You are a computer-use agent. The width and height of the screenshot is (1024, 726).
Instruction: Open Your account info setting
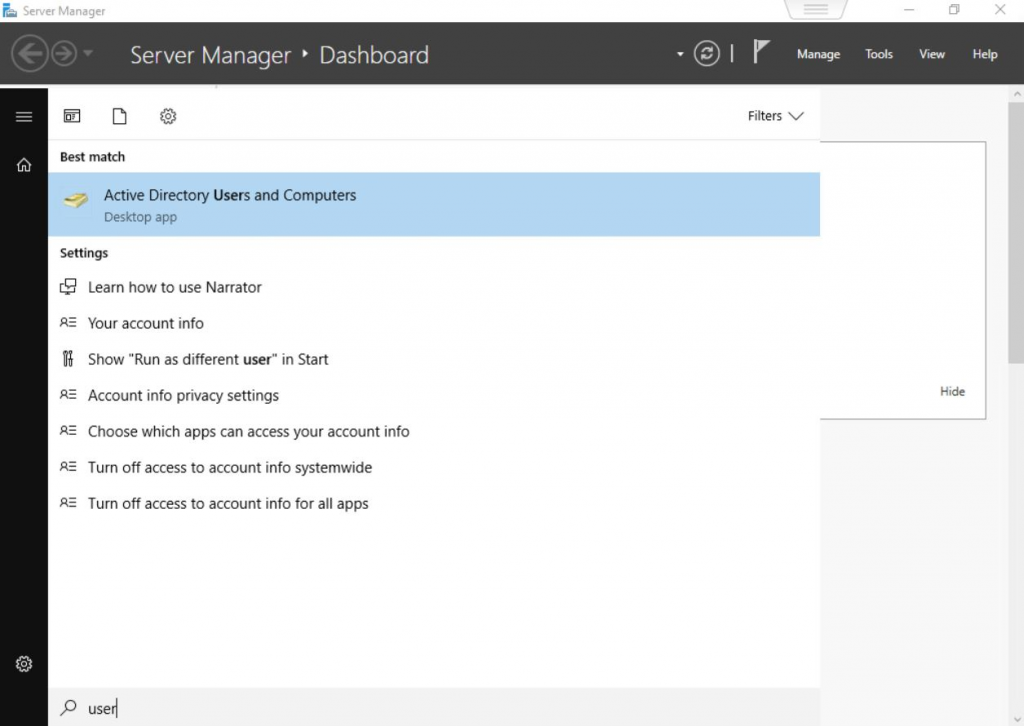146,323
